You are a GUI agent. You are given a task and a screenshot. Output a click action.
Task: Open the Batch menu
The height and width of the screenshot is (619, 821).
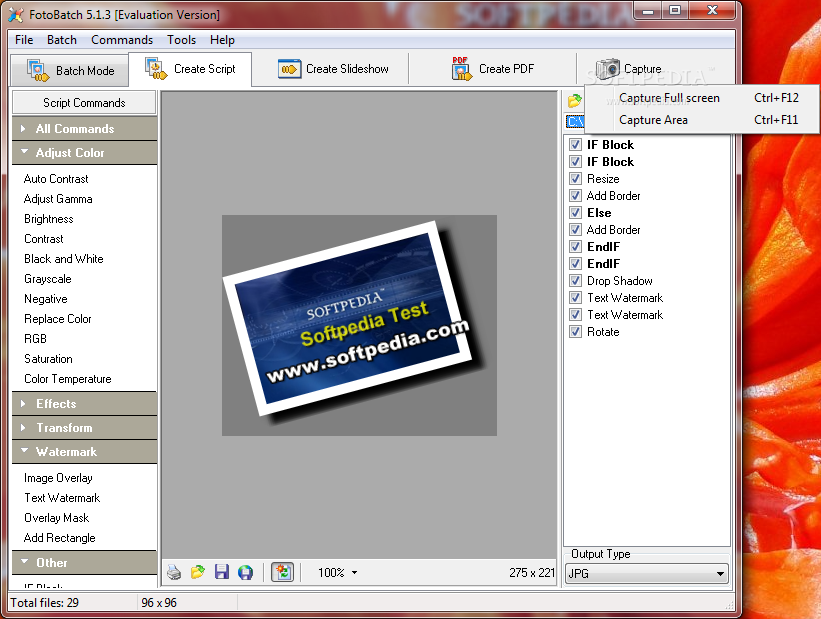point(62,40)
